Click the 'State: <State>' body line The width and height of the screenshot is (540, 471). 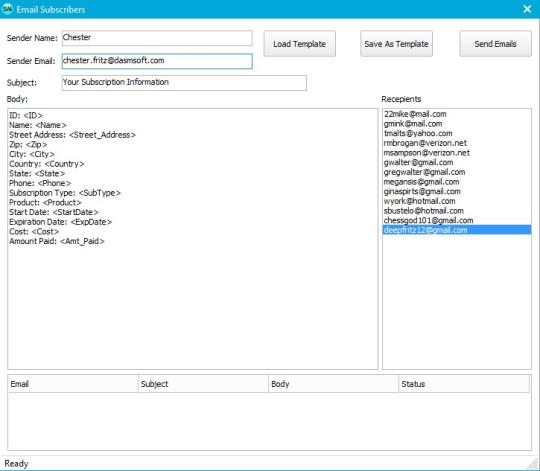(x=37, y=173)
